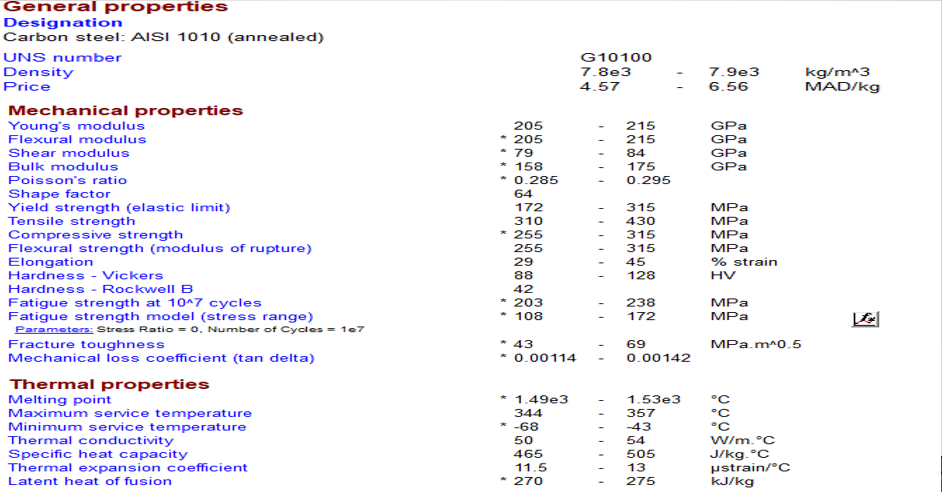The image size is (942, 492).
Task: Click Fatigue strength at 10^7 cycles link
Action: 135,302
